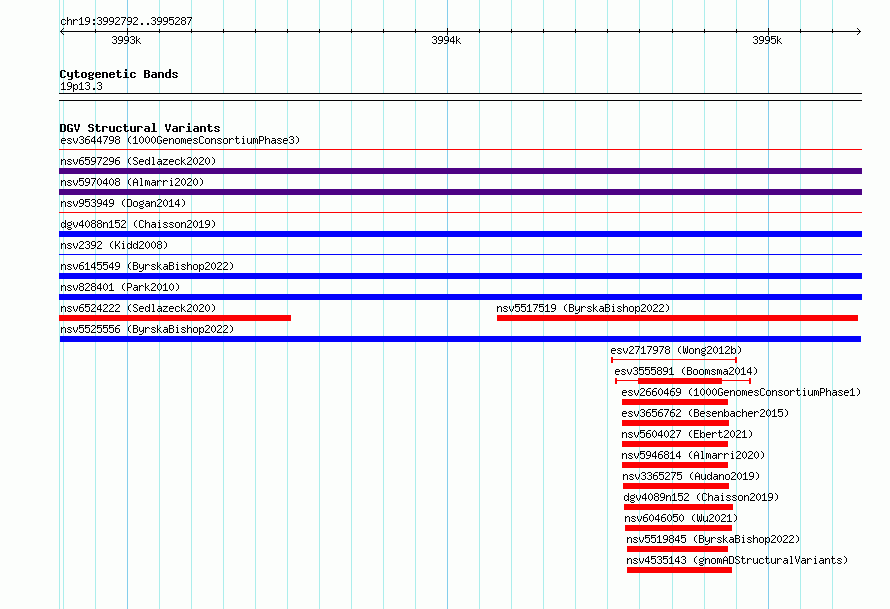Select the nsv828401 blue variant bar

[x=460, y=297]
